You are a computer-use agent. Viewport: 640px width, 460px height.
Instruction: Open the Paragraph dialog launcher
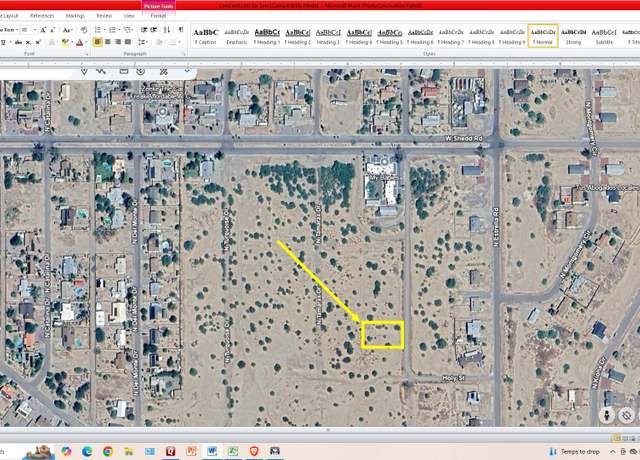coord(184,54)
